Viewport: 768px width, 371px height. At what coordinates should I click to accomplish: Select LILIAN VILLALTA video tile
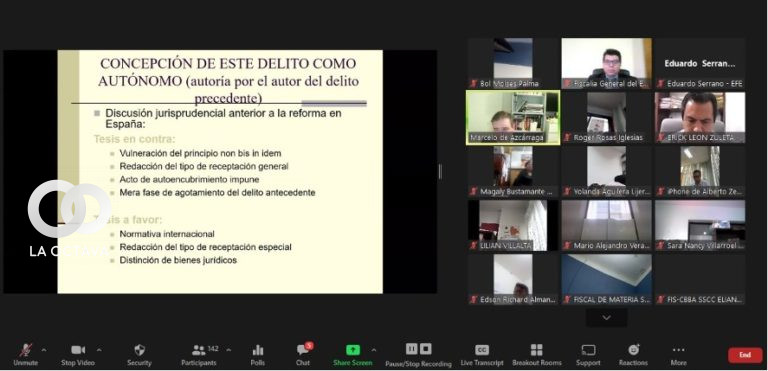513,225
